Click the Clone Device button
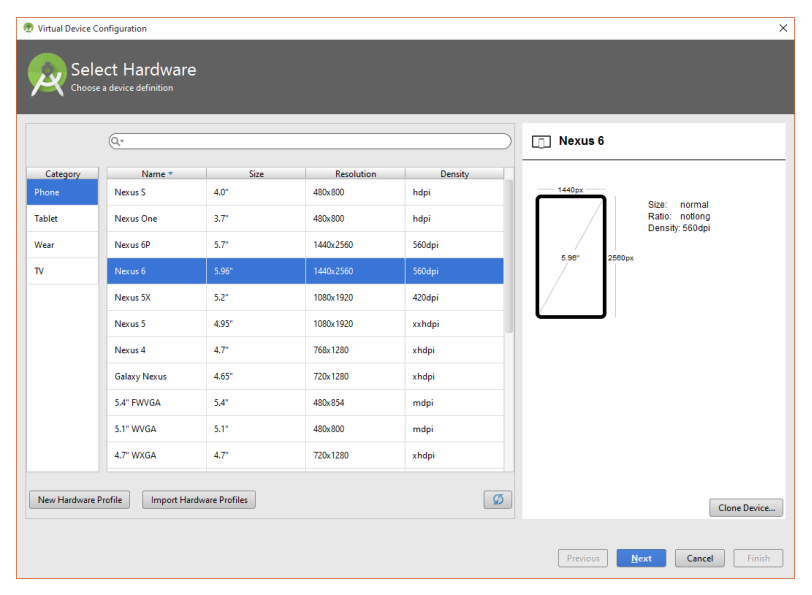Image resolution: width=812 pixels, height=595 pixels. tap(746, 508)
